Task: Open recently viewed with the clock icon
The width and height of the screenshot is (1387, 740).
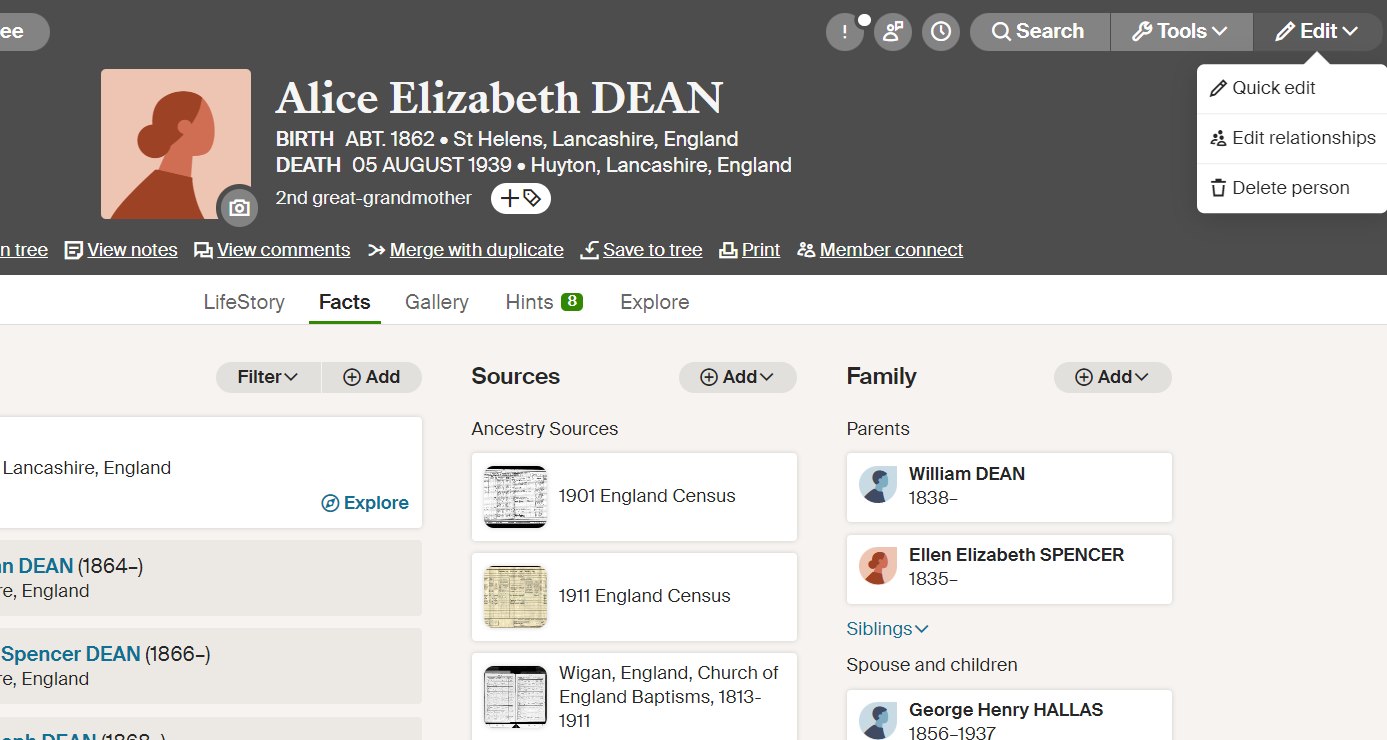Action: click(x=940, y=31)
